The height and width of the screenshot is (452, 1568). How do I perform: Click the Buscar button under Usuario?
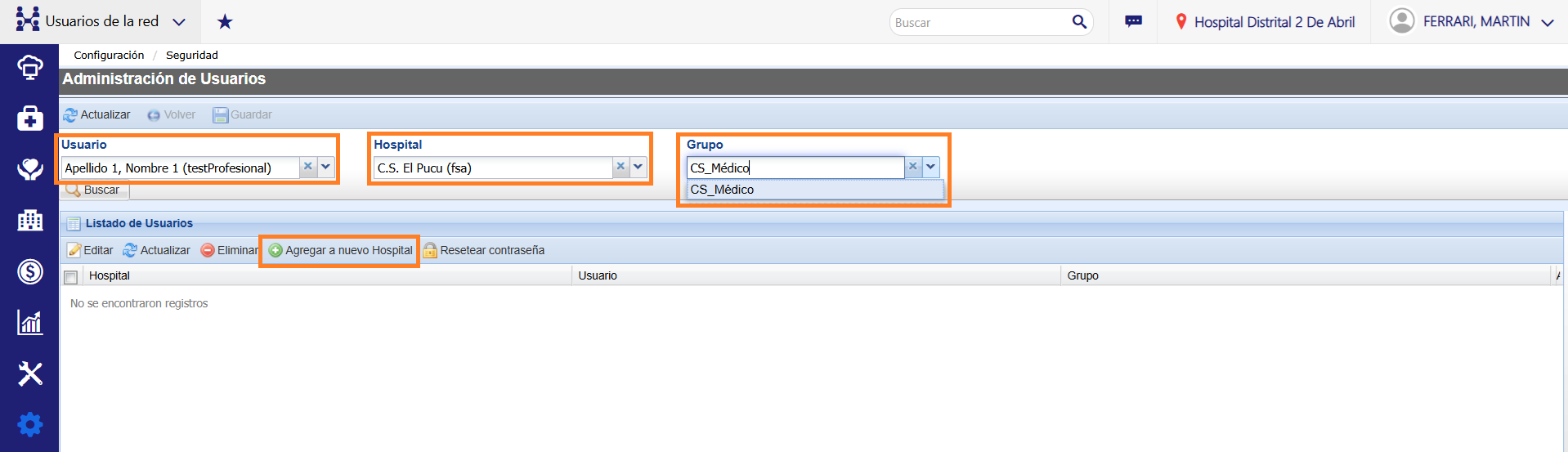[93, 190]
